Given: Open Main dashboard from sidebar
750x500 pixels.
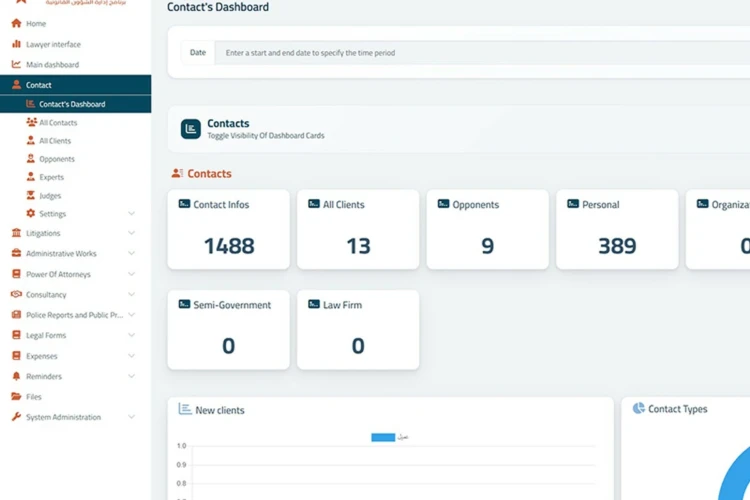Looking at the screenshot, I should coord(76,64).
